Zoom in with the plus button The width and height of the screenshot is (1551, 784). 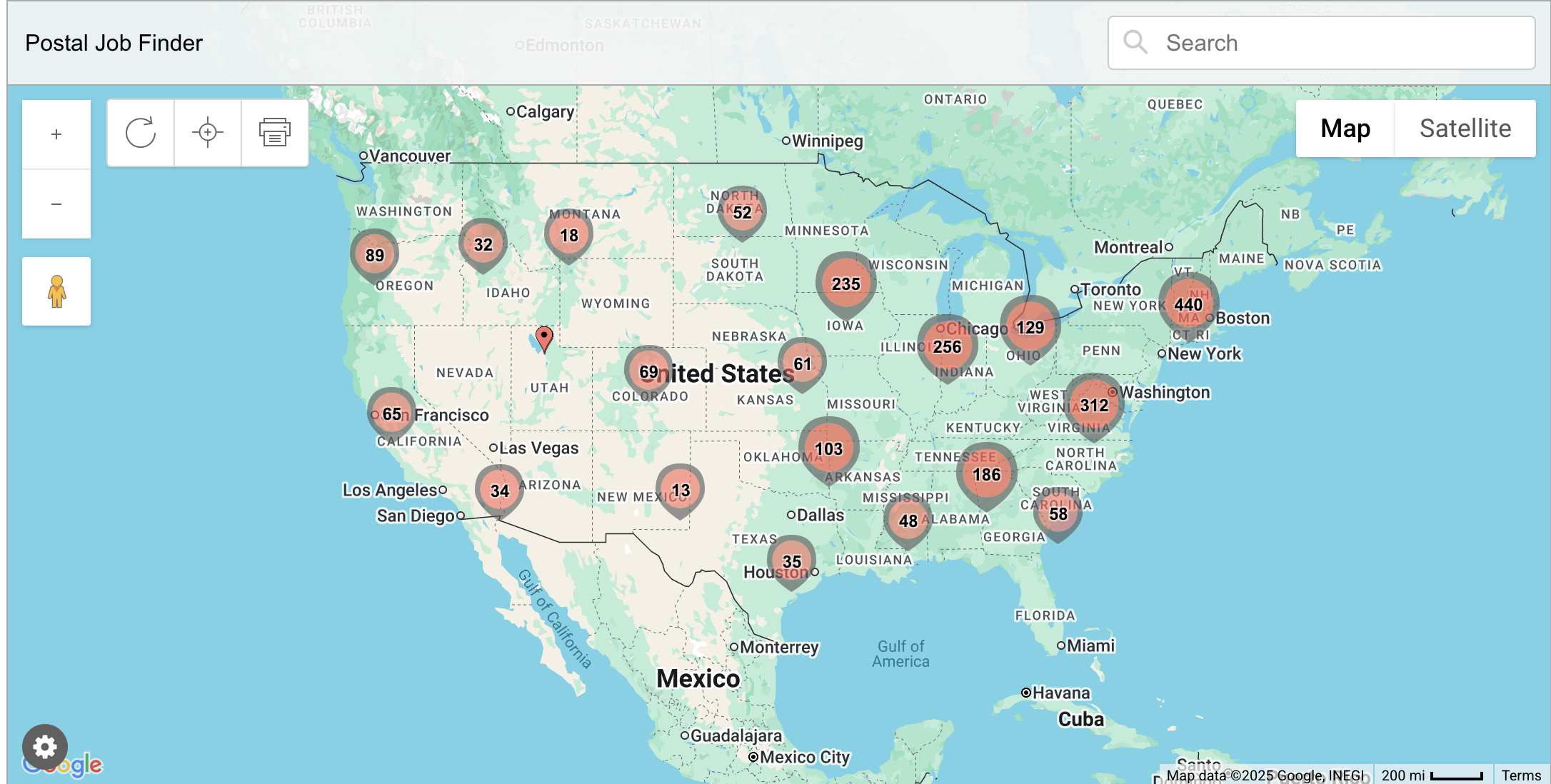click(56, 134)
